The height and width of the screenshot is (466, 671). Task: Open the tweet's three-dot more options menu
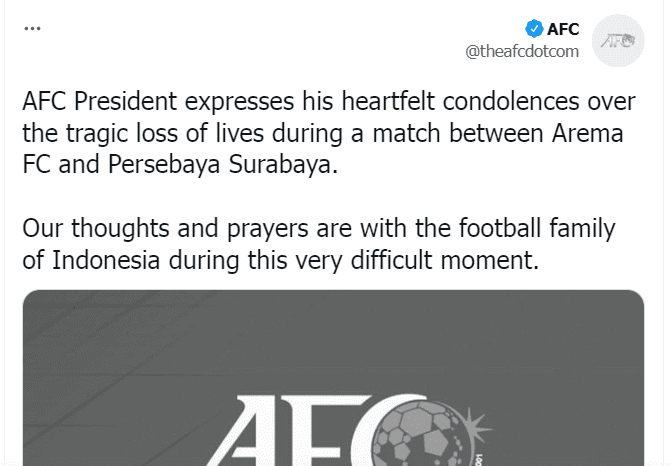[29, 30]
